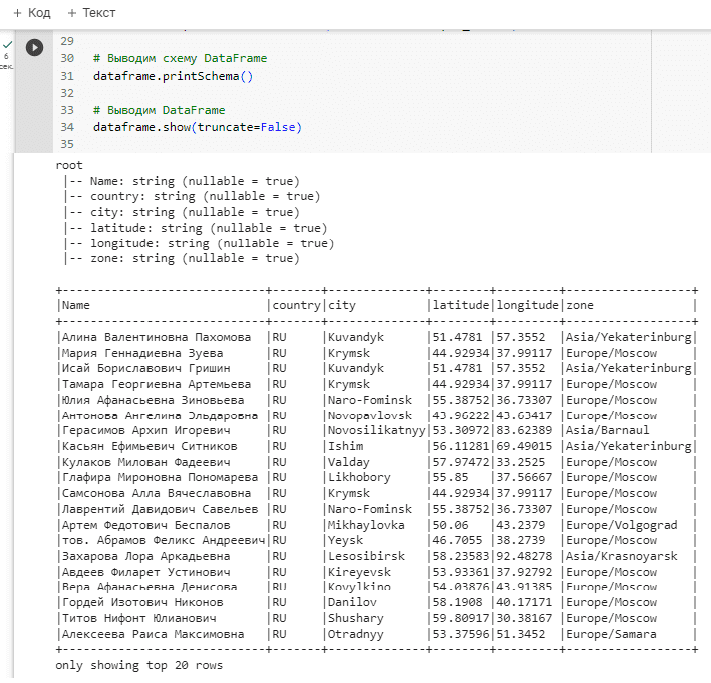
Task: Click the city cell 'Lesosibirsk'
Action: [x=366, y=556]
